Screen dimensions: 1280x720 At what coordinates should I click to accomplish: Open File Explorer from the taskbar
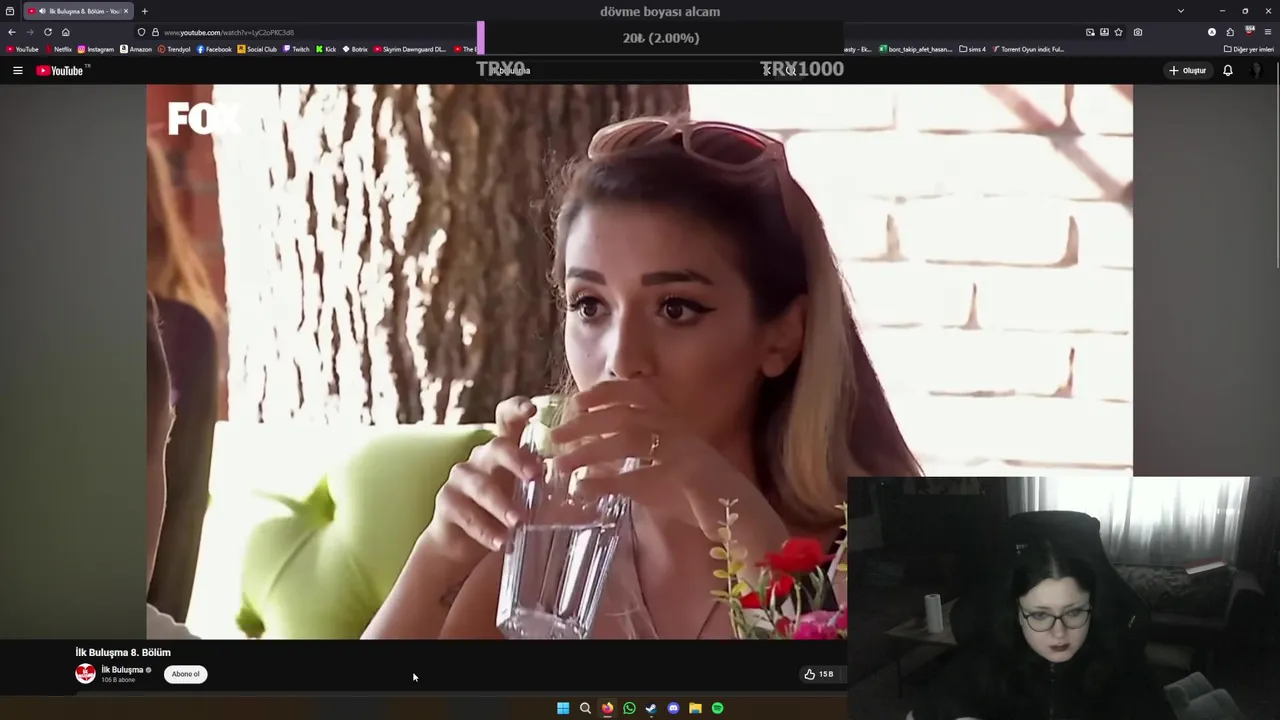pos(695,708)
